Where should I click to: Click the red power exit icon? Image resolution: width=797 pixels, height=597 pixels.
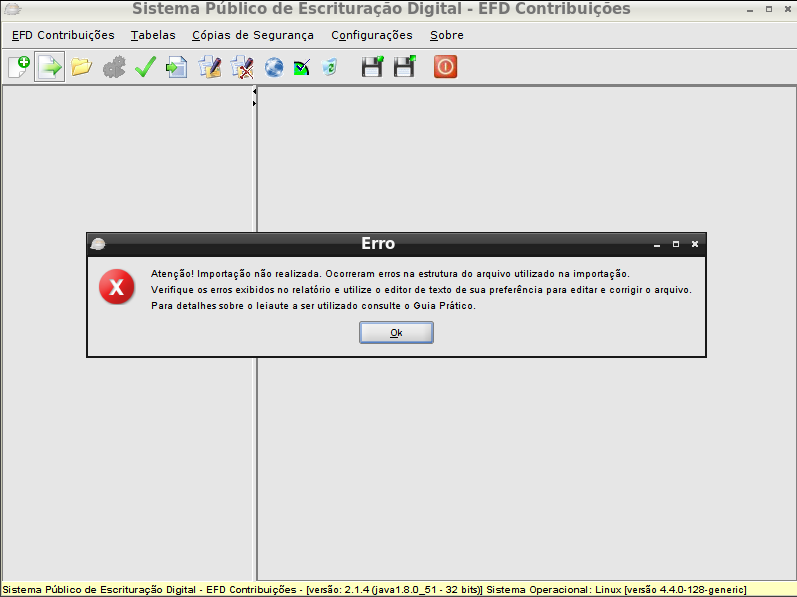click(x=445, y=67)
